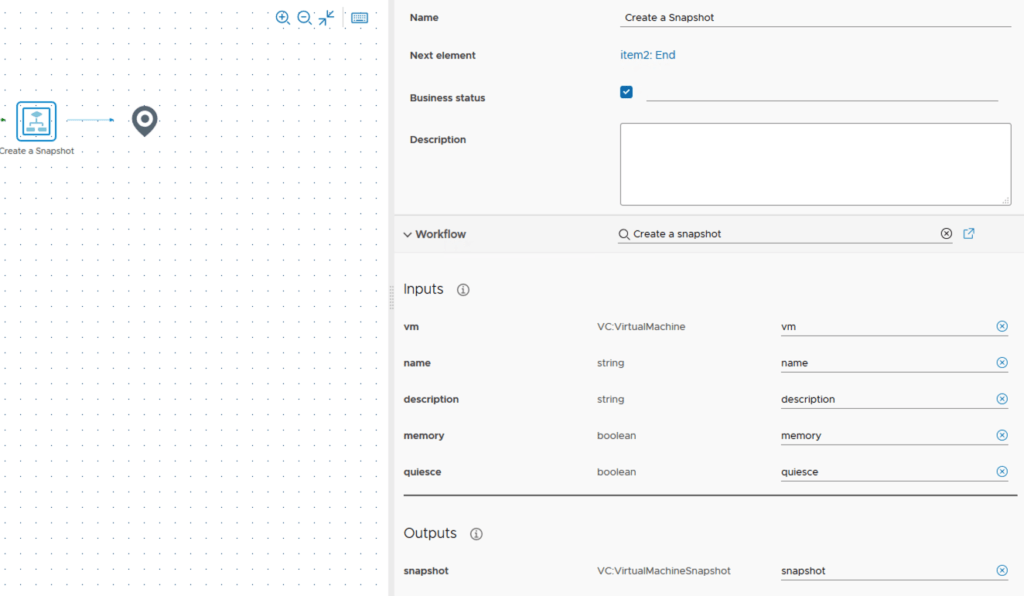Follow the item2: End link
1024x596 pixels.
point(647,55)
